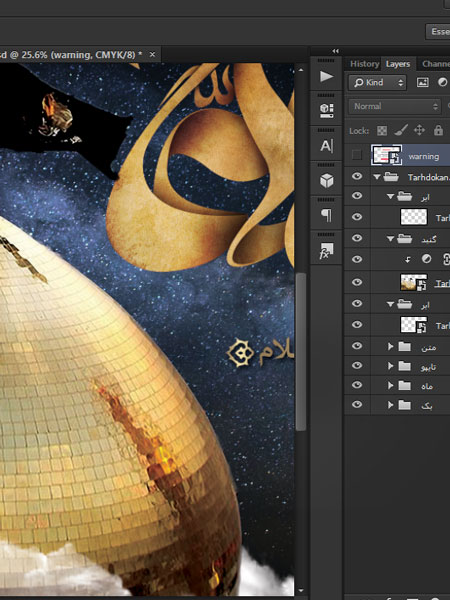This screenshot has width=450, height=600.
Task: Hide the Tarhdokan group
Action: [357, 176]
